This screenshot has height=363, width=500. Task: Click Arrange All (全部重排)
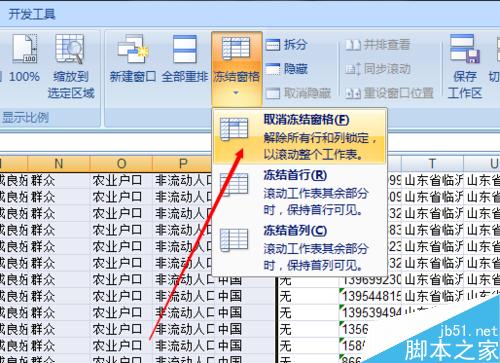click(185, 59)
